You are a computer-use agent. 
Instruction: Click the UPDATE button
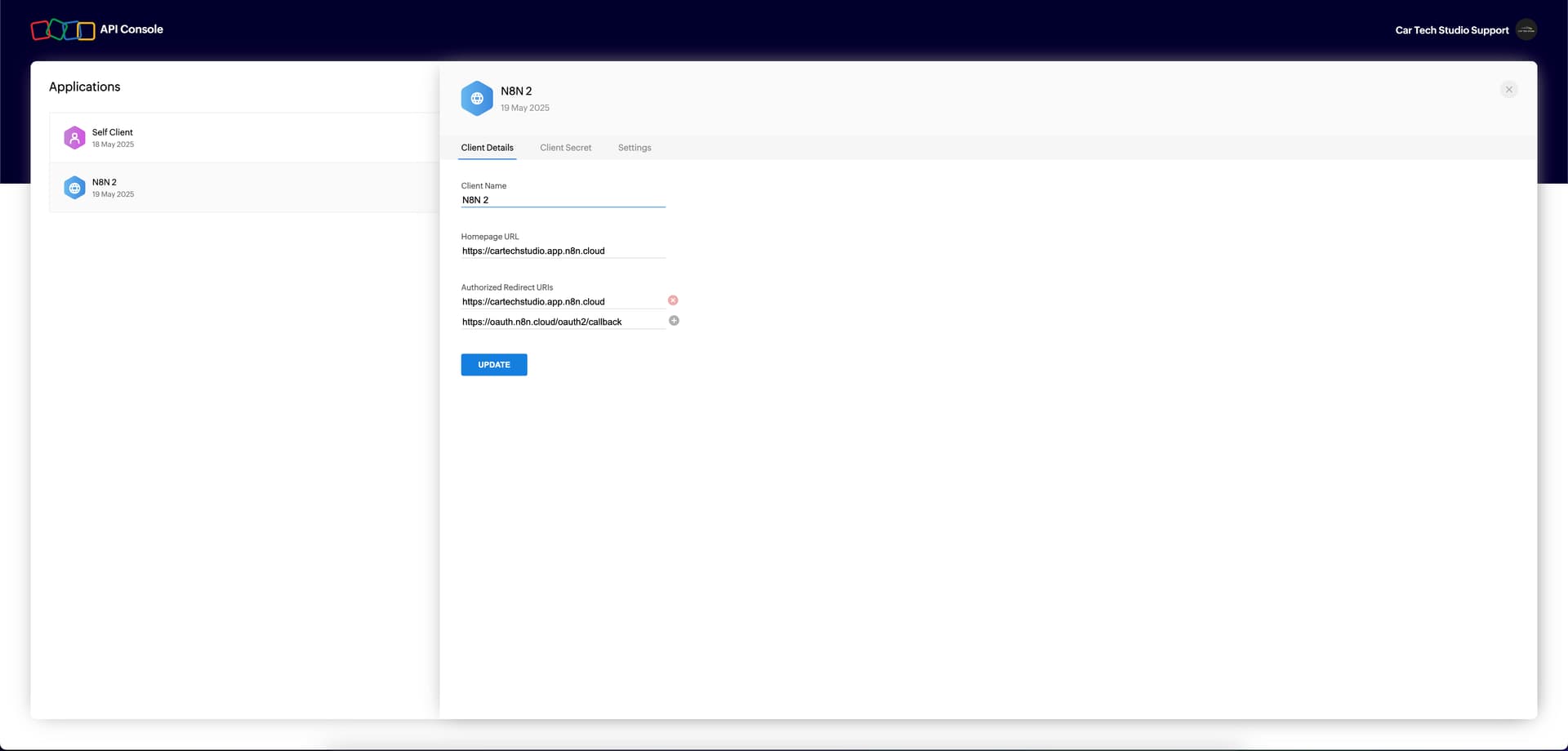[x=494, y=365]
